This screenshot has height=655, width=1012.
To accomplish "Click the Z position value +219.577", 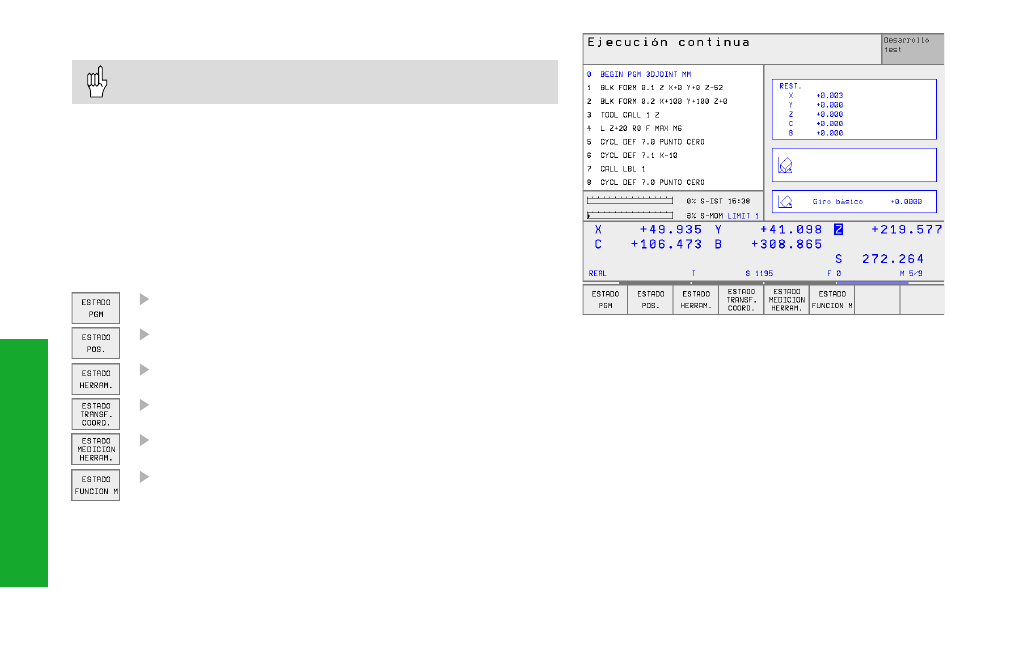I will (907, 230).
